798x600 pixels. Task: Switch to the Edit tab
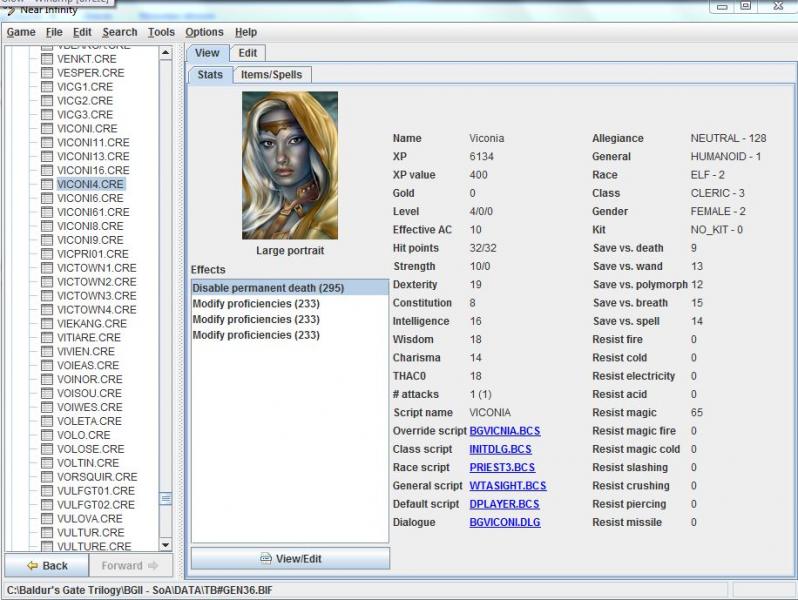pyautogui.click(x=248, y=53)
